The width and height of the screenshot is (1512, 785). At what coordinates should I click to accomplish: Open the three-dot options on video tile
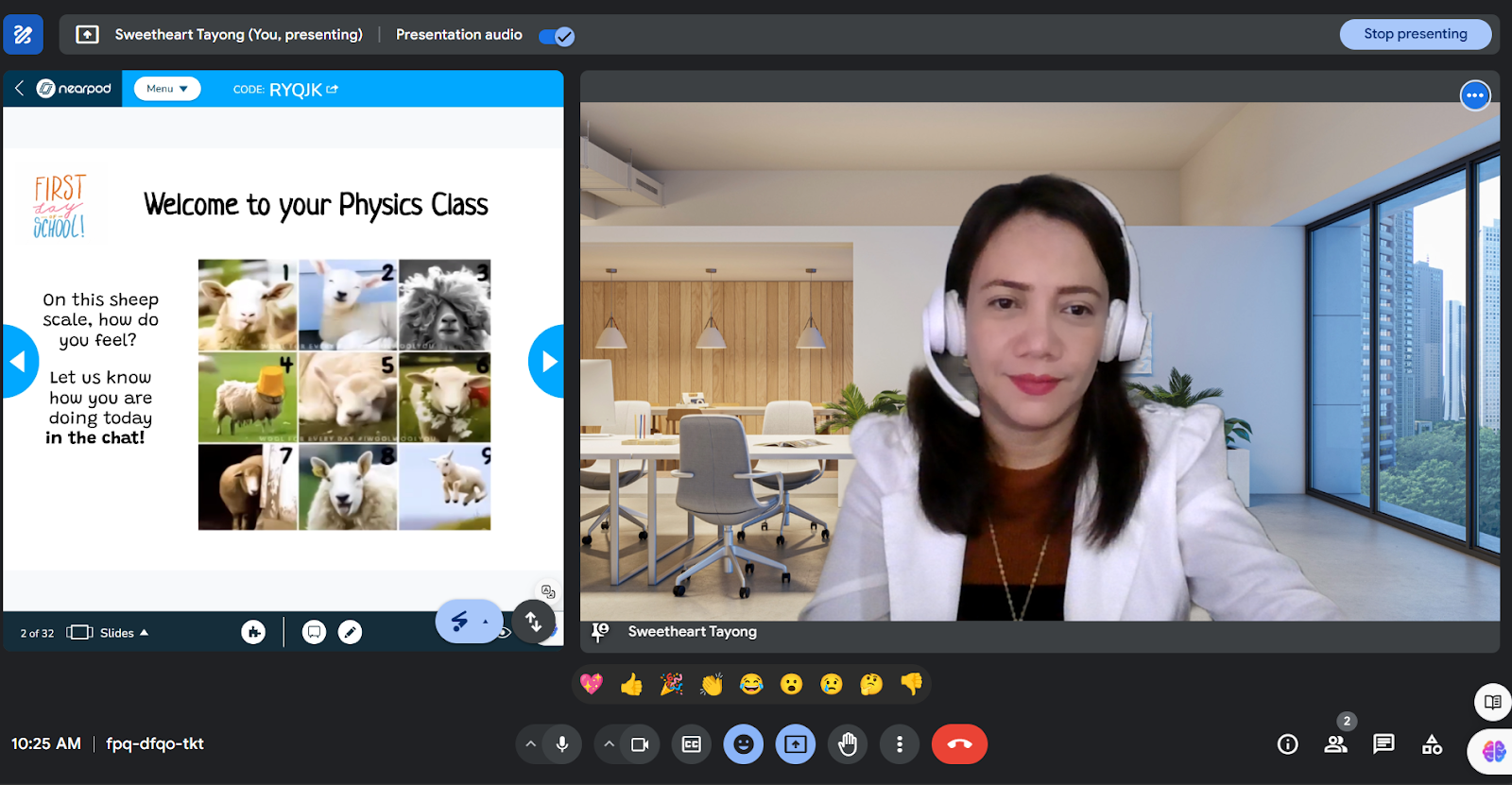tap(1474, 95)
